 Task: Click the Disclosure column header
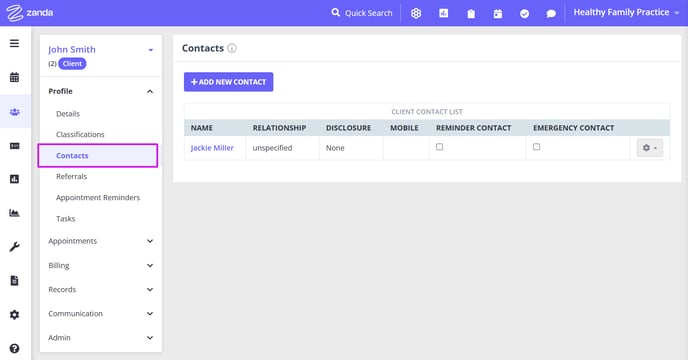point(348,128)
